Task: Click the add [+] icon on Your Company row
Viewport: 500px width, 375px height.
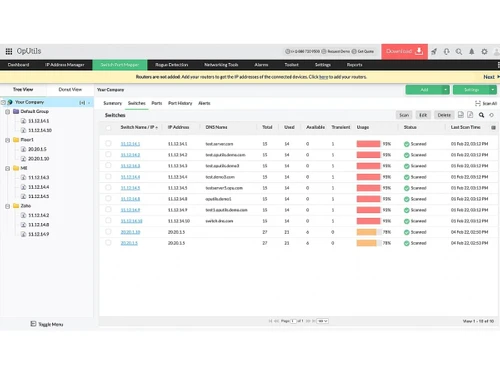Action: click(82, 103)
